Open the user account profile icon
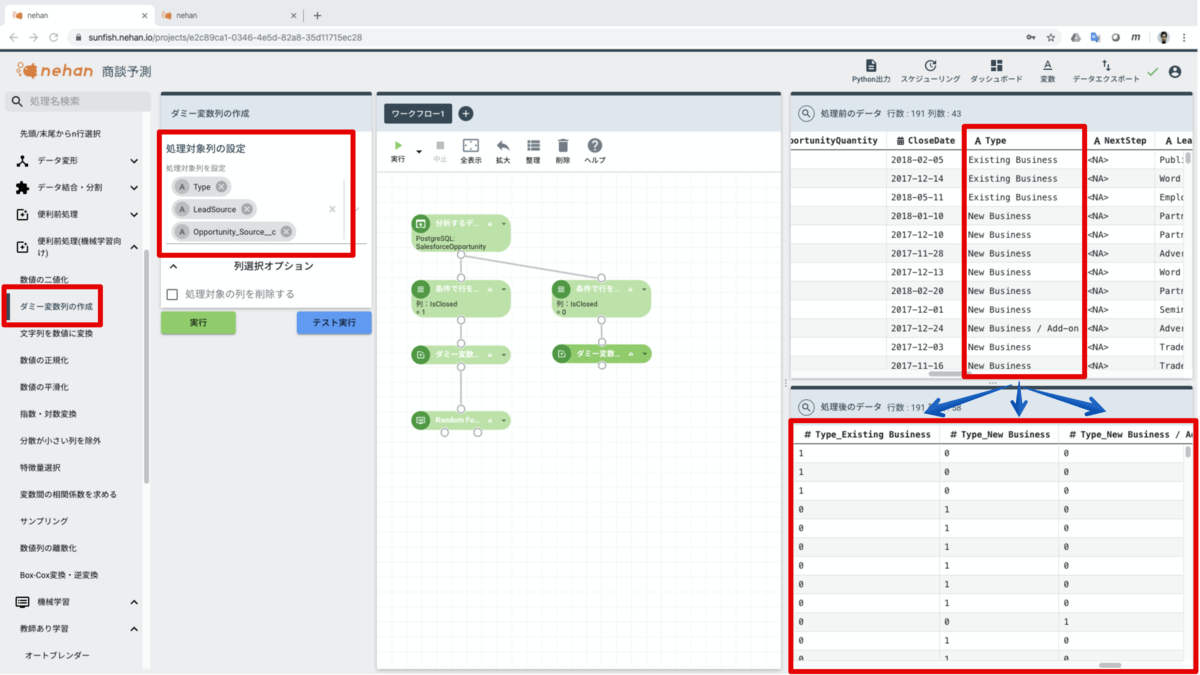Image resolution: width=1200 pixels, height=675 pixels. tap(1175, 72)
